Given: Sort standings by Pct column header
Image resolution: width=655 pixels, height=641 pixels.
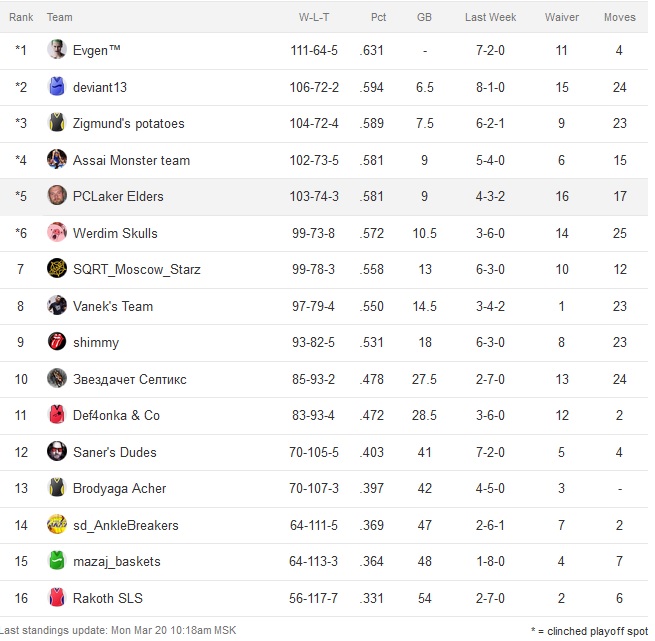Looking at the screenshot, I should [x=378, y=17].
